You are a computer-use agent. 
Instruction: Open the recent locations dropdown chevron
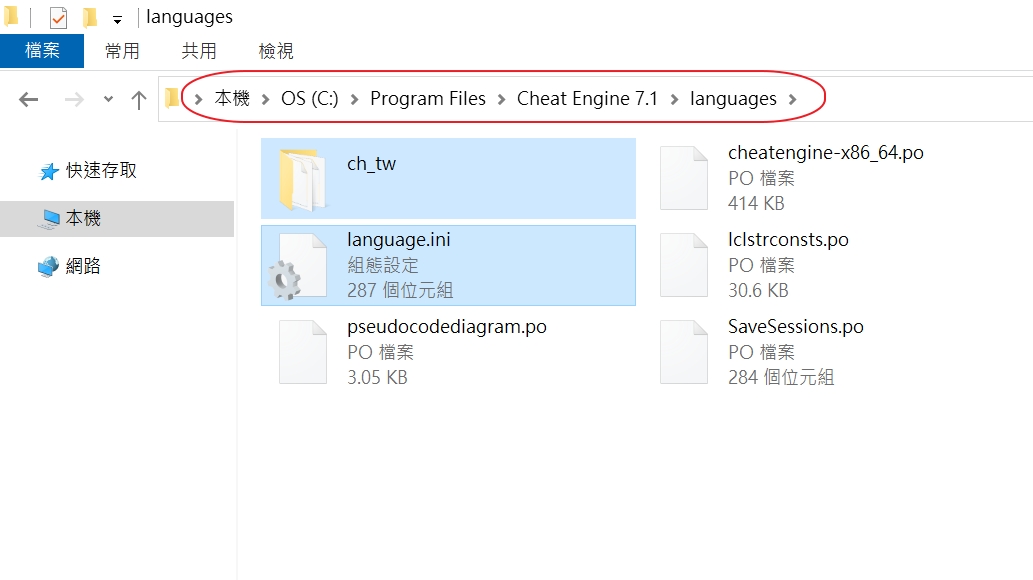109,100
